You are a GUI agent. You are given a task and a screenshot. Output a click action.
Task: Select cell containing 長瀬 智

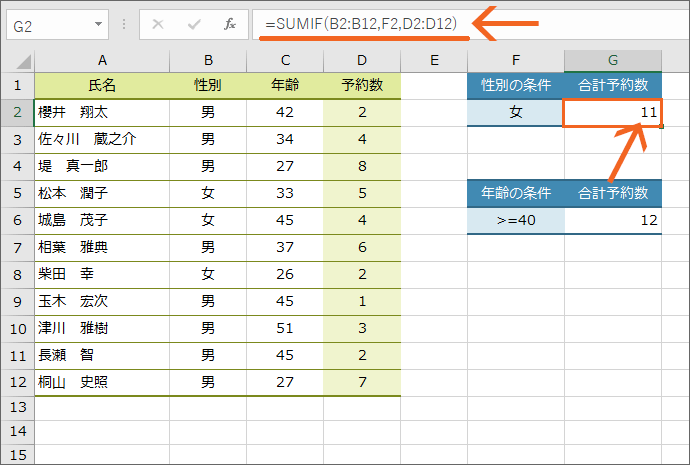point(102,355)
